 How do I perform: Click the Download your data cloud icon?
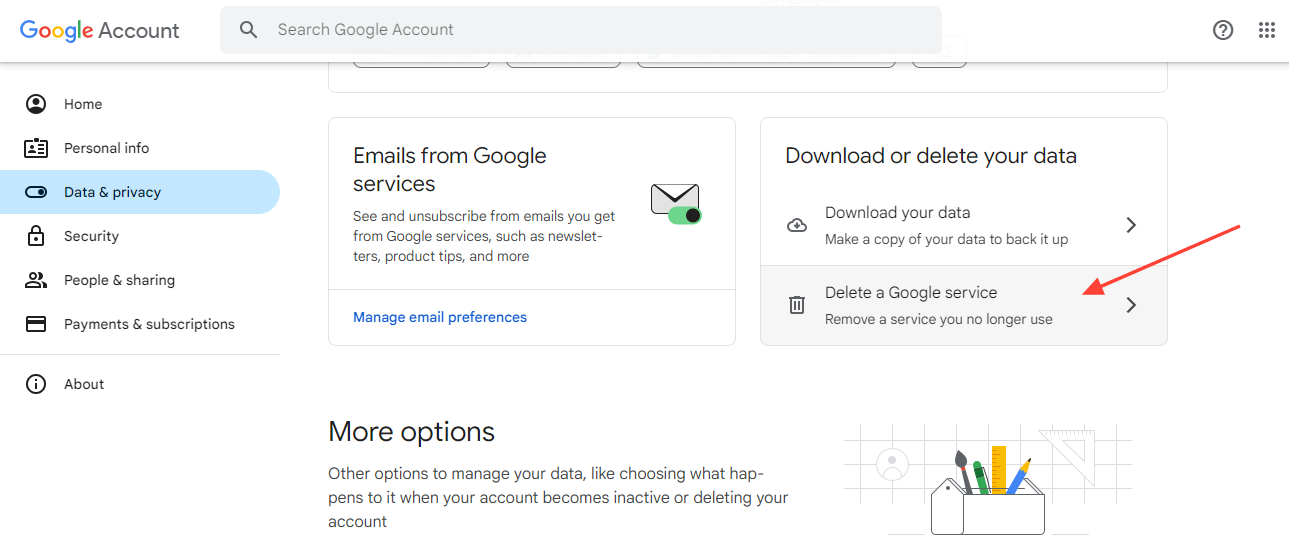(797, 225)
